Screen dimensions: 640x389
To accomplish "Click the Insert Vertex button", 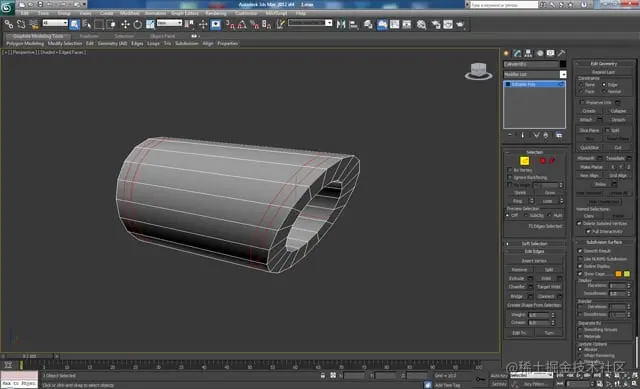I will tap(534, 261).
